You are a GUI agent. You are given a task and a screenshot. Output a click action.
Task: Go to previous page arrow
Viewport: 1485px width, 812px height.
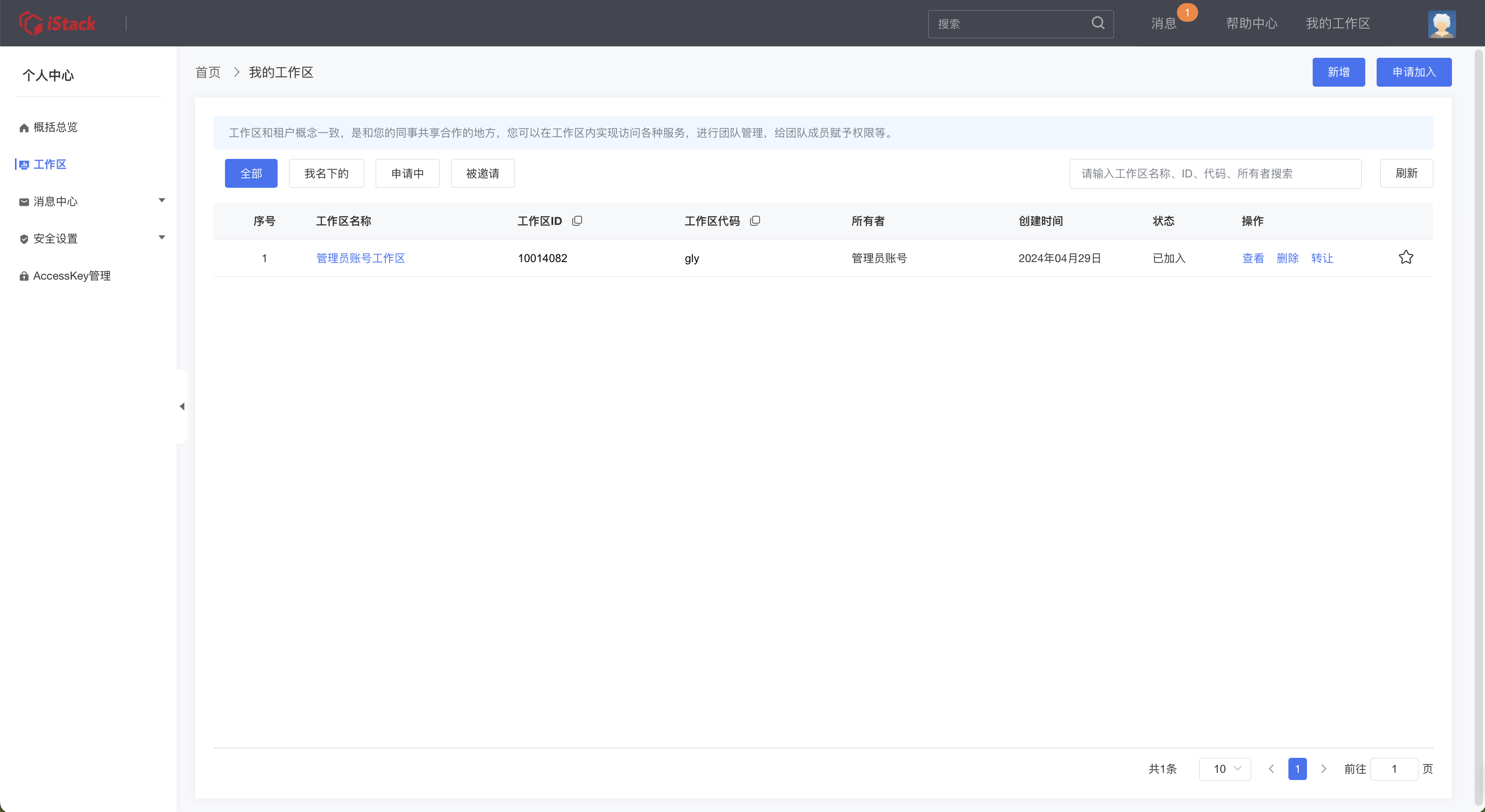point(1271,769)
